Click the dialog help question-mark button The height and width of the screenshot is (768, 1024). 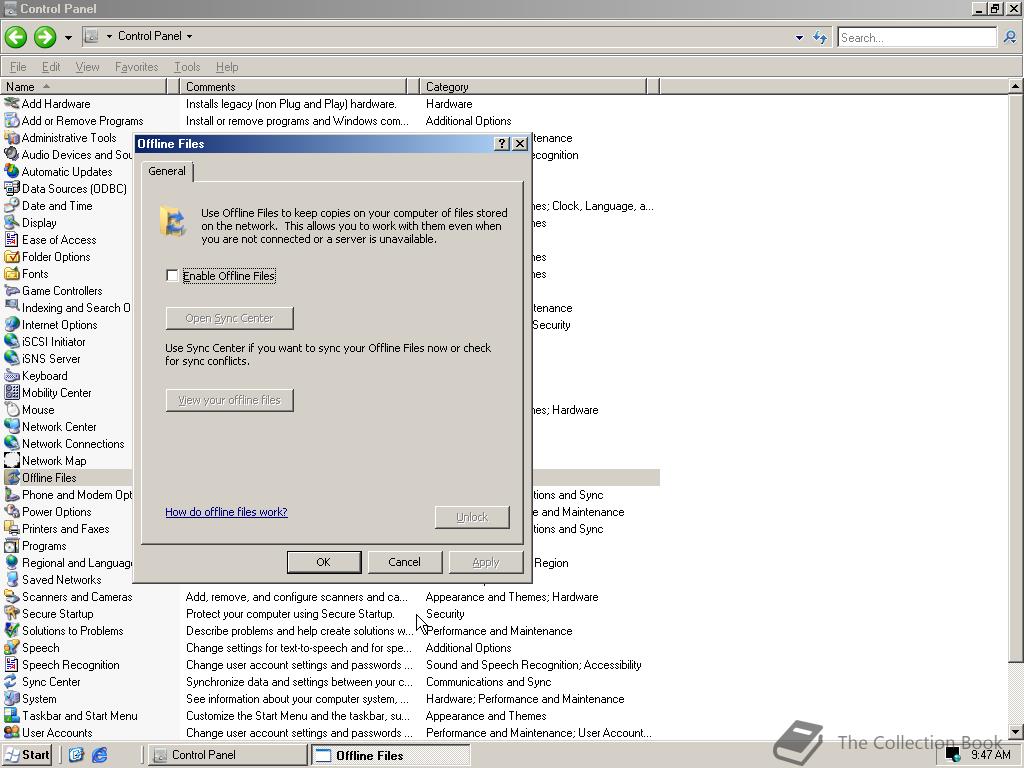(x=502, y=144)
